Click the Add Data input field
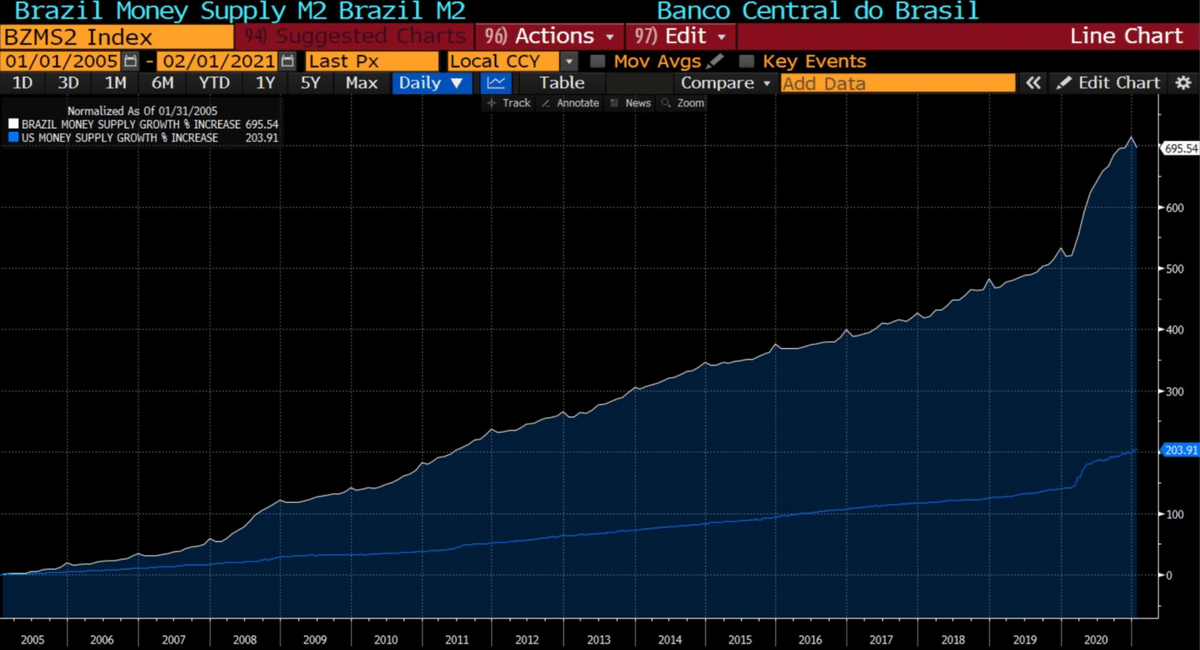The width and height of the screenshot is (1200, 650). point(897,83)
